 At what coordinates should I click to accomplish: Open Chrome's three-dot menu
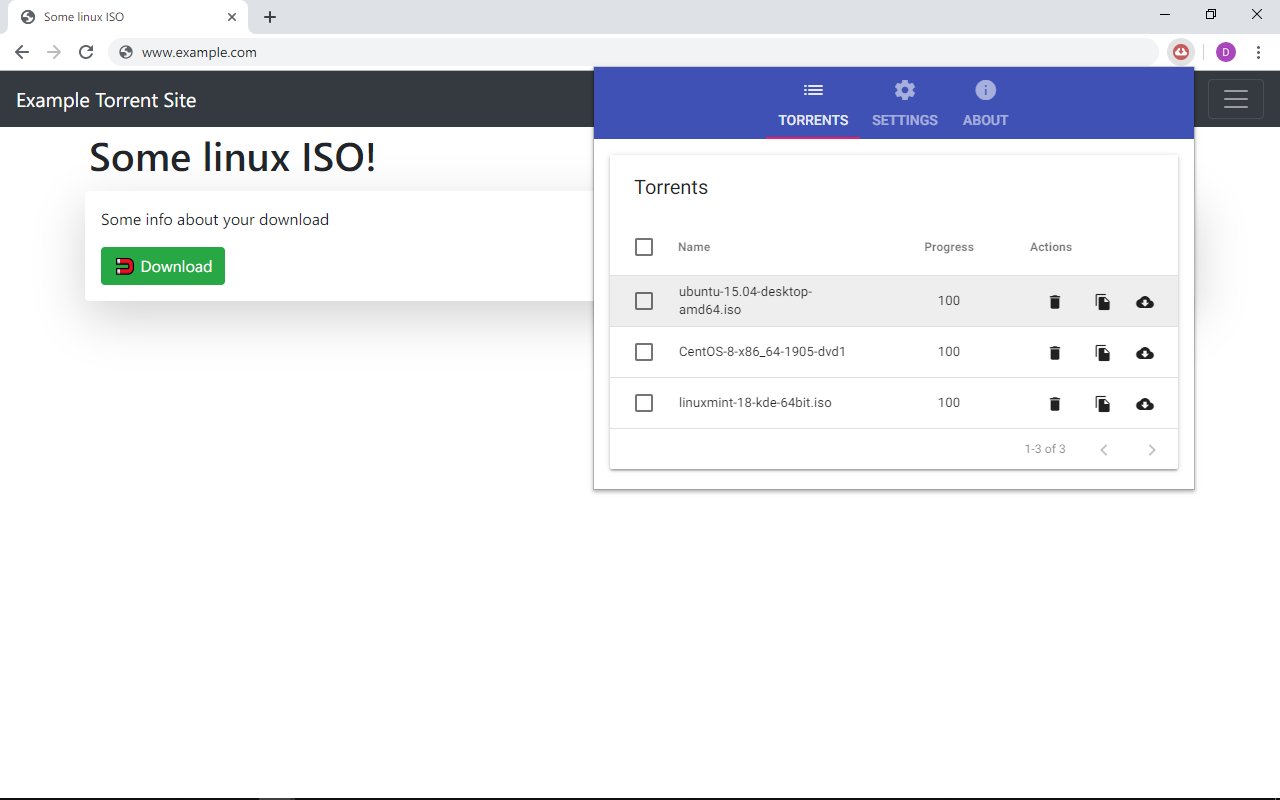click(x=1258, y=51)
